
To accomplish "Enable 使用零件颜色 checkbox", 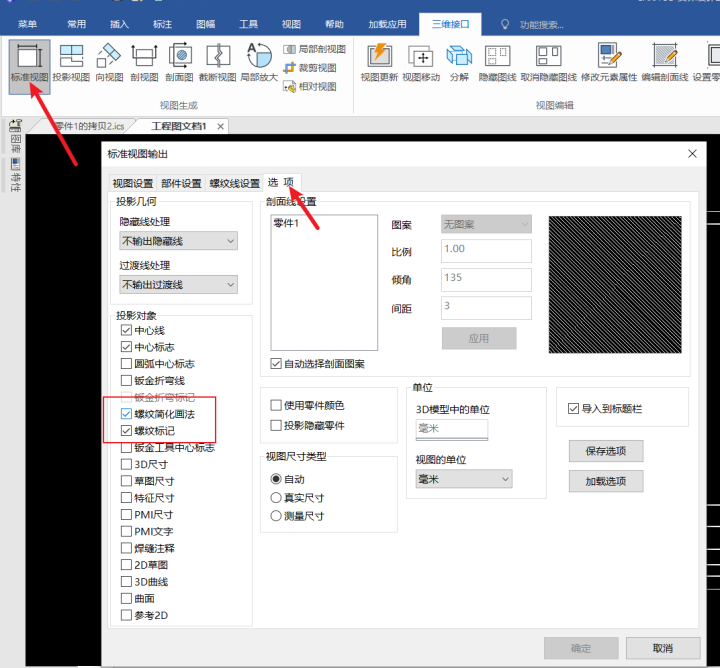I will (x=276, y=405).
